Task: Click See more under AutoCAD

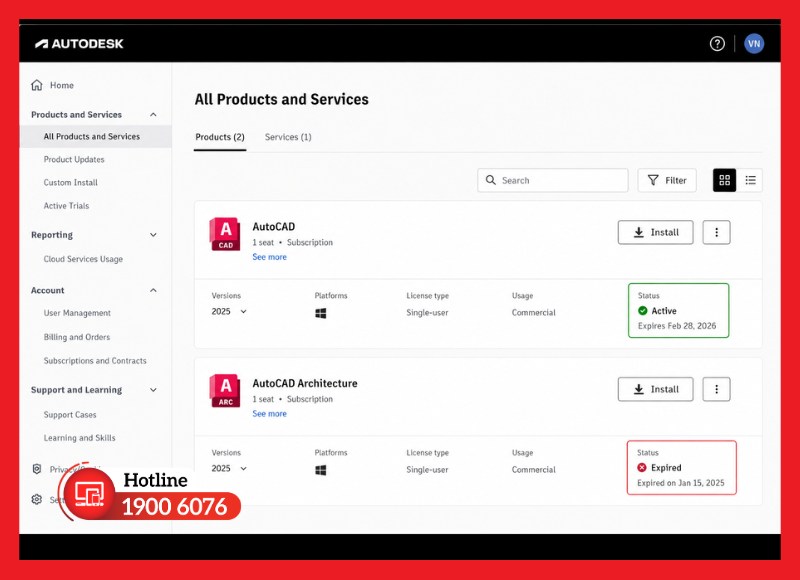Action: tap(269, 257)
